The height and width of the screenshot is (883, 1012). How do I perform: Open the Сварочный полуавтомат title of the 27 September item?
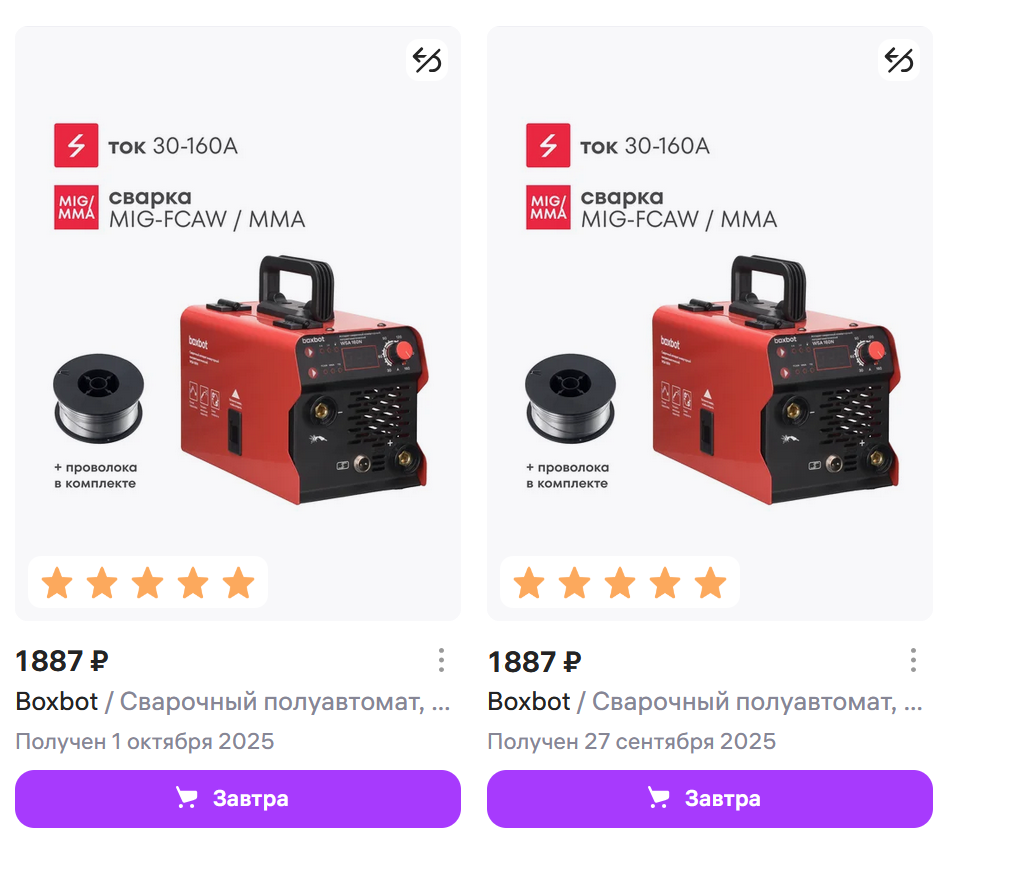tap(757, 702)
